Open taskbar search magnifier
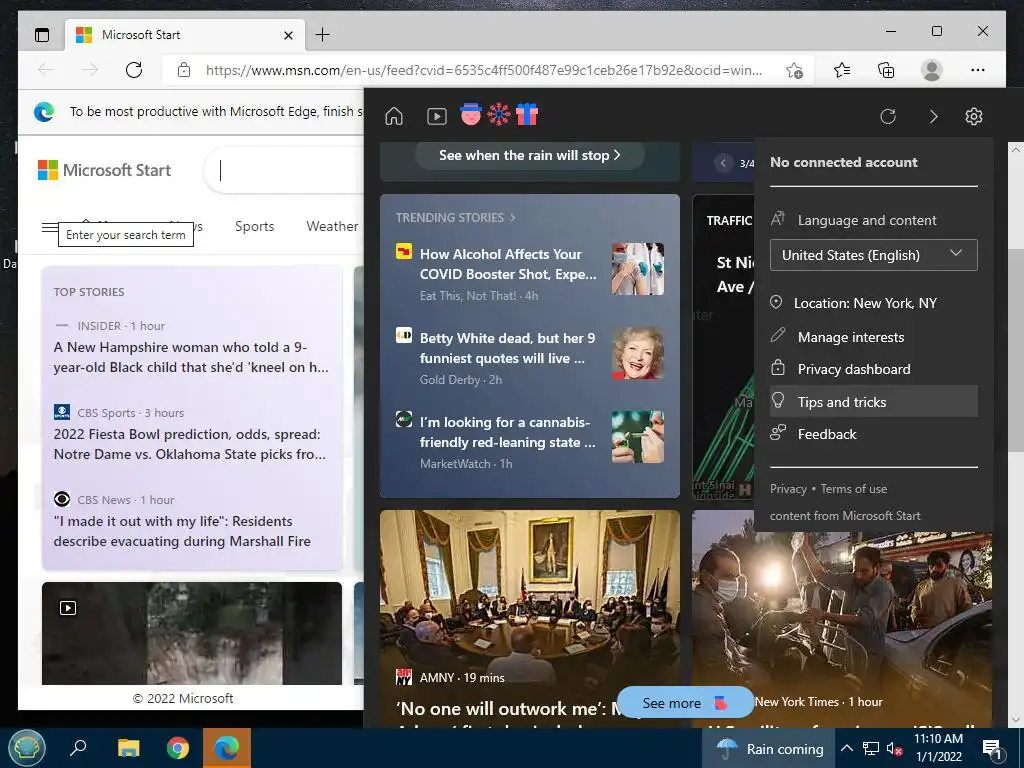The height and width of the screenshot is (768, 1024). pos(78,748)
